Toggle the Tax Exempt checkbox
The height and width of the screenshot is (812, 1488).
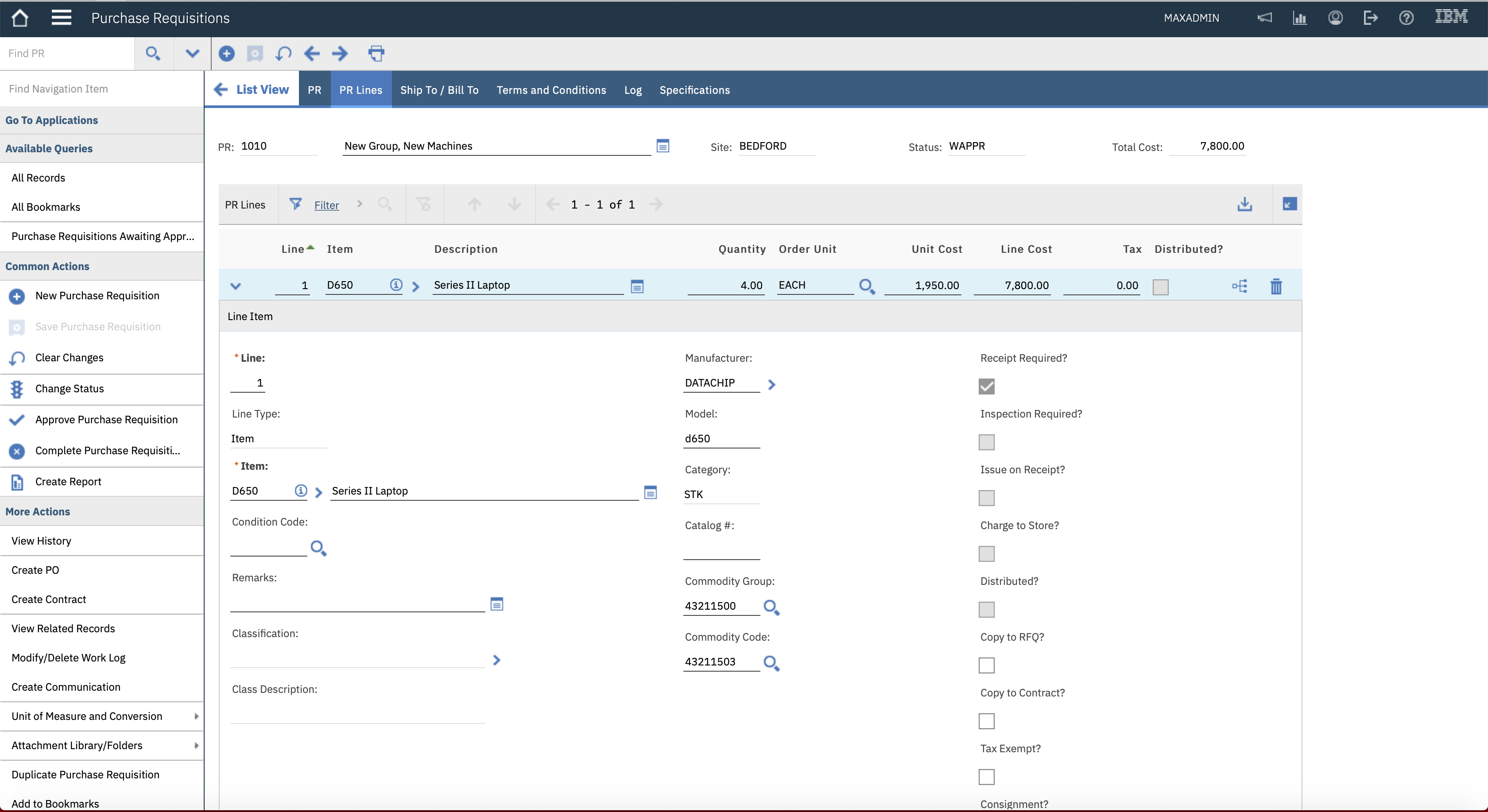986,777
